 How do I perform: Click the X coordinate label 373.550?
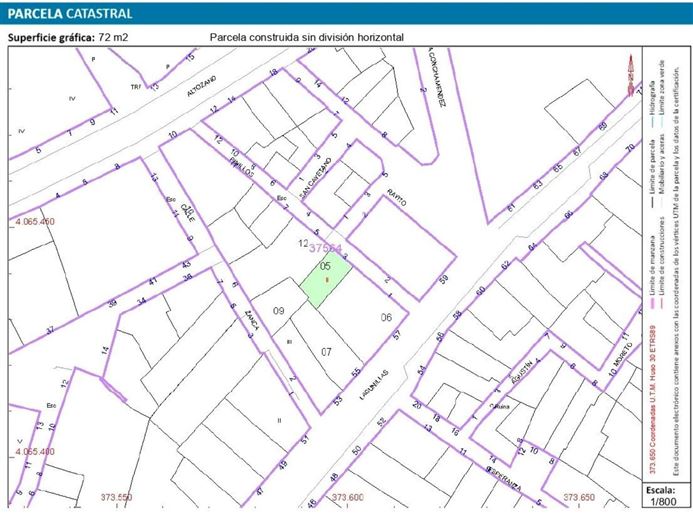tap(116, 498)
